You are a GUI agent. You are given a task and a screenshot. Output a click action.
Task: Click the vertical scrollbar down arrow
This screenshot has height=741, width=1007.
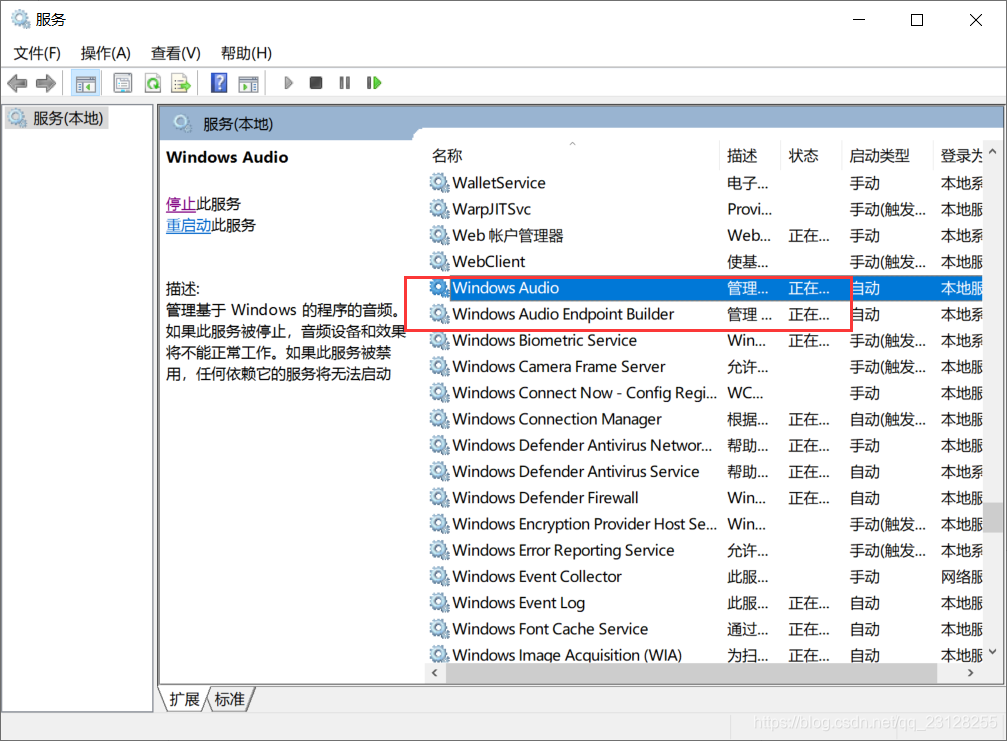993,652
